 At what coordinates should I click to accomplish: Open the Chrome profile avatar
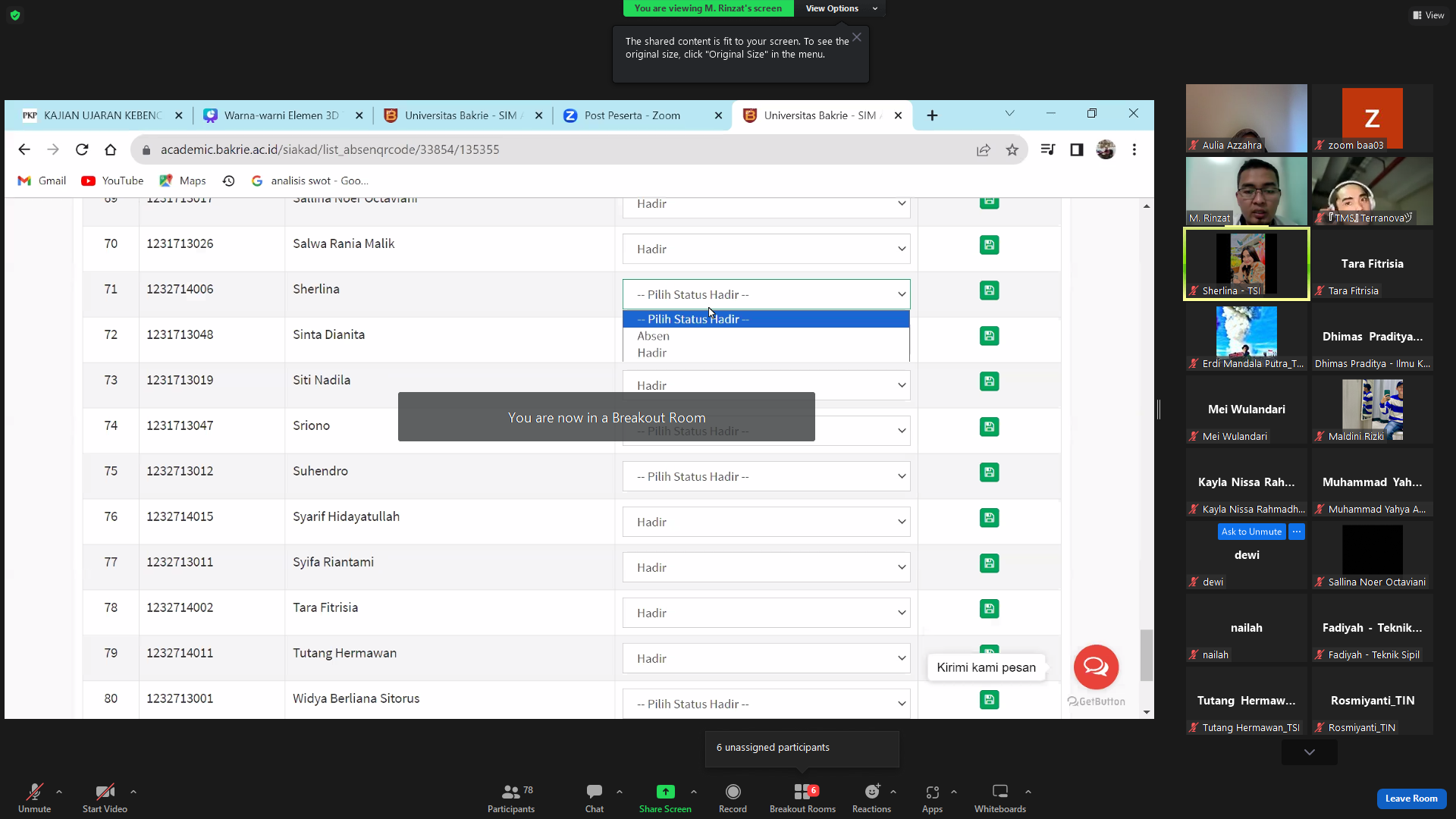coord(1106,150)
